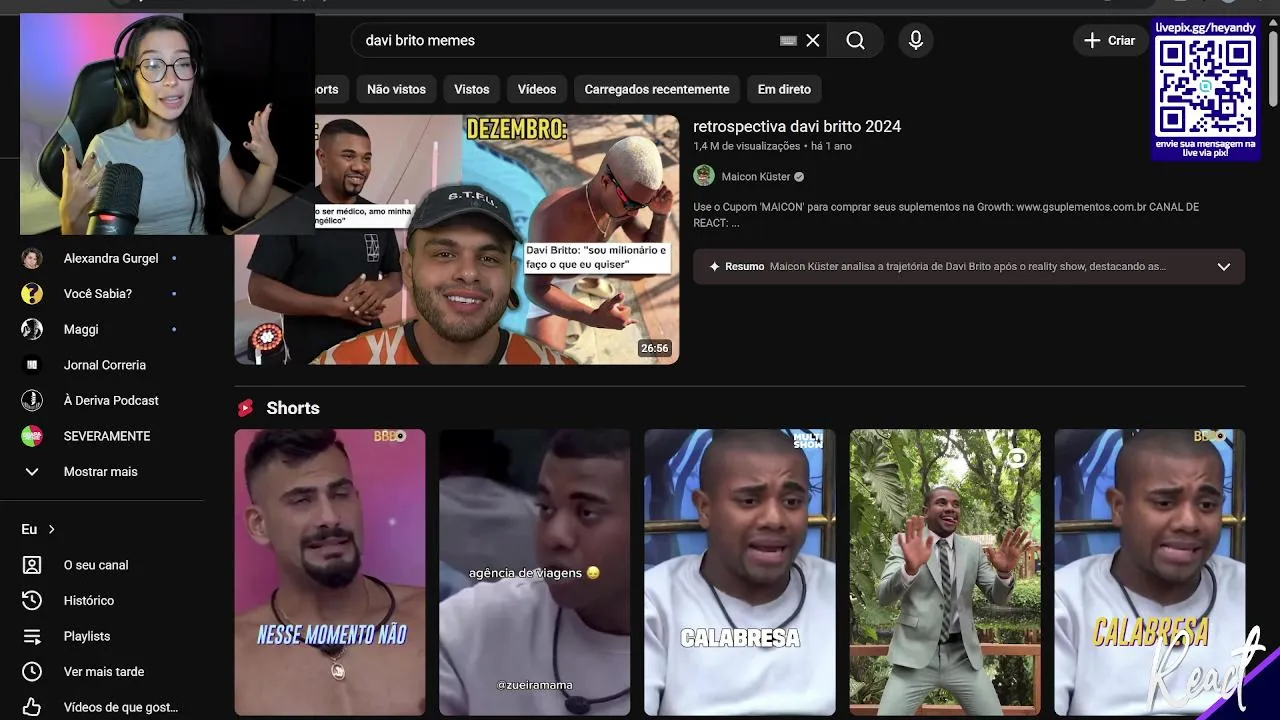This screenshot has width=1280, height=720.
Task: Open yellow-text CALABRESA short
Action: pos(1150,572)
